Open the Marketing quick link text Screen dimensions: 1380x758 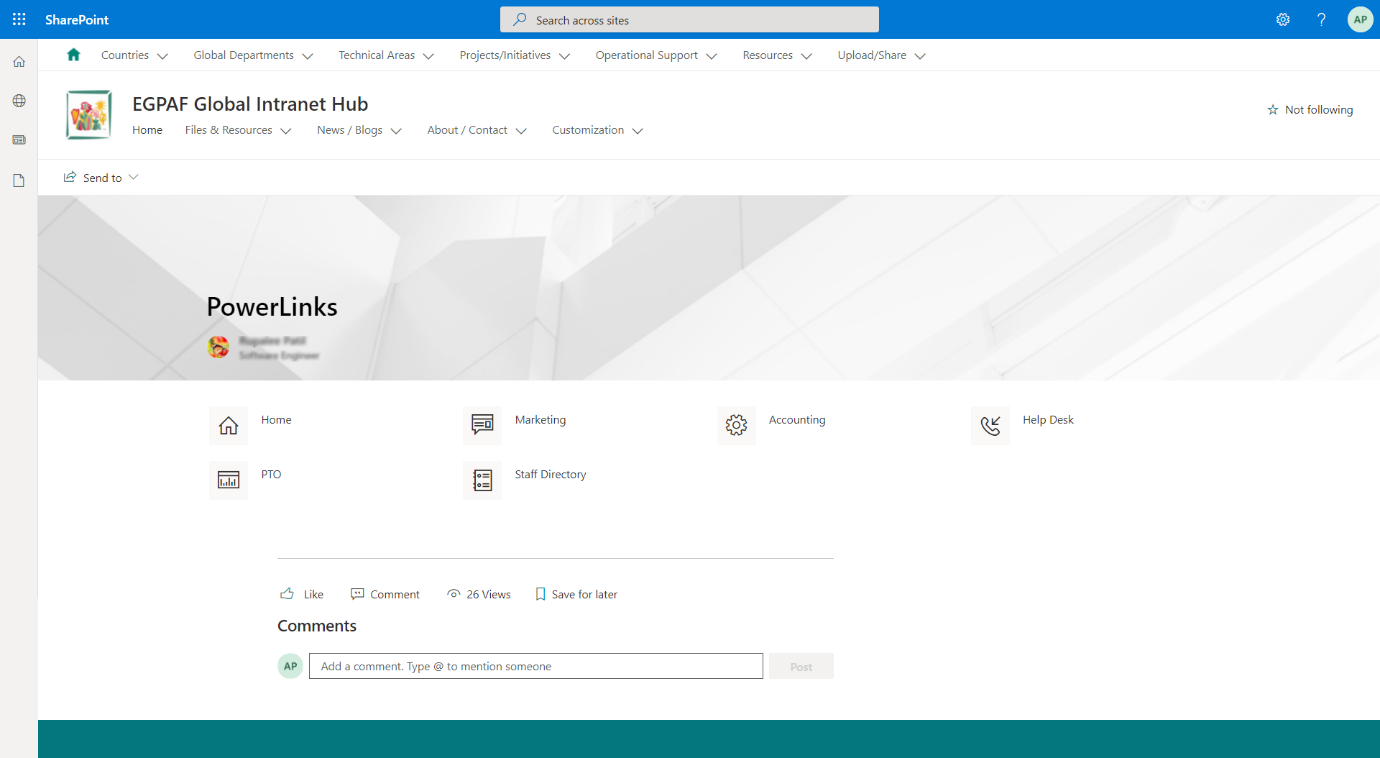pyautogui.click(x=540, y=420)
